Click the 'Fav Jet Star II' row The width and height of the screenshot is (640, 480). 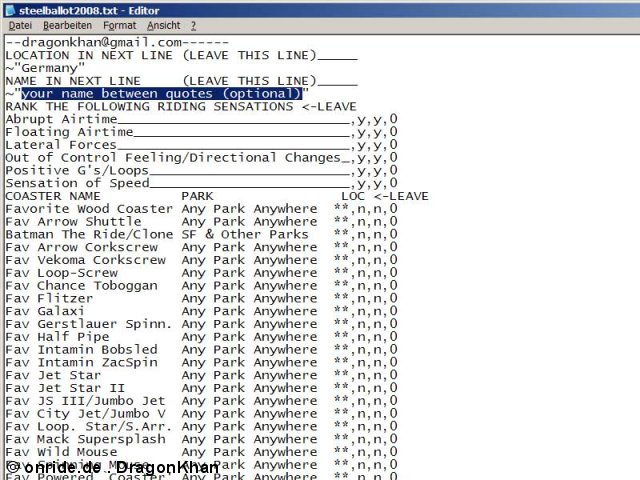tap(201, 388)
